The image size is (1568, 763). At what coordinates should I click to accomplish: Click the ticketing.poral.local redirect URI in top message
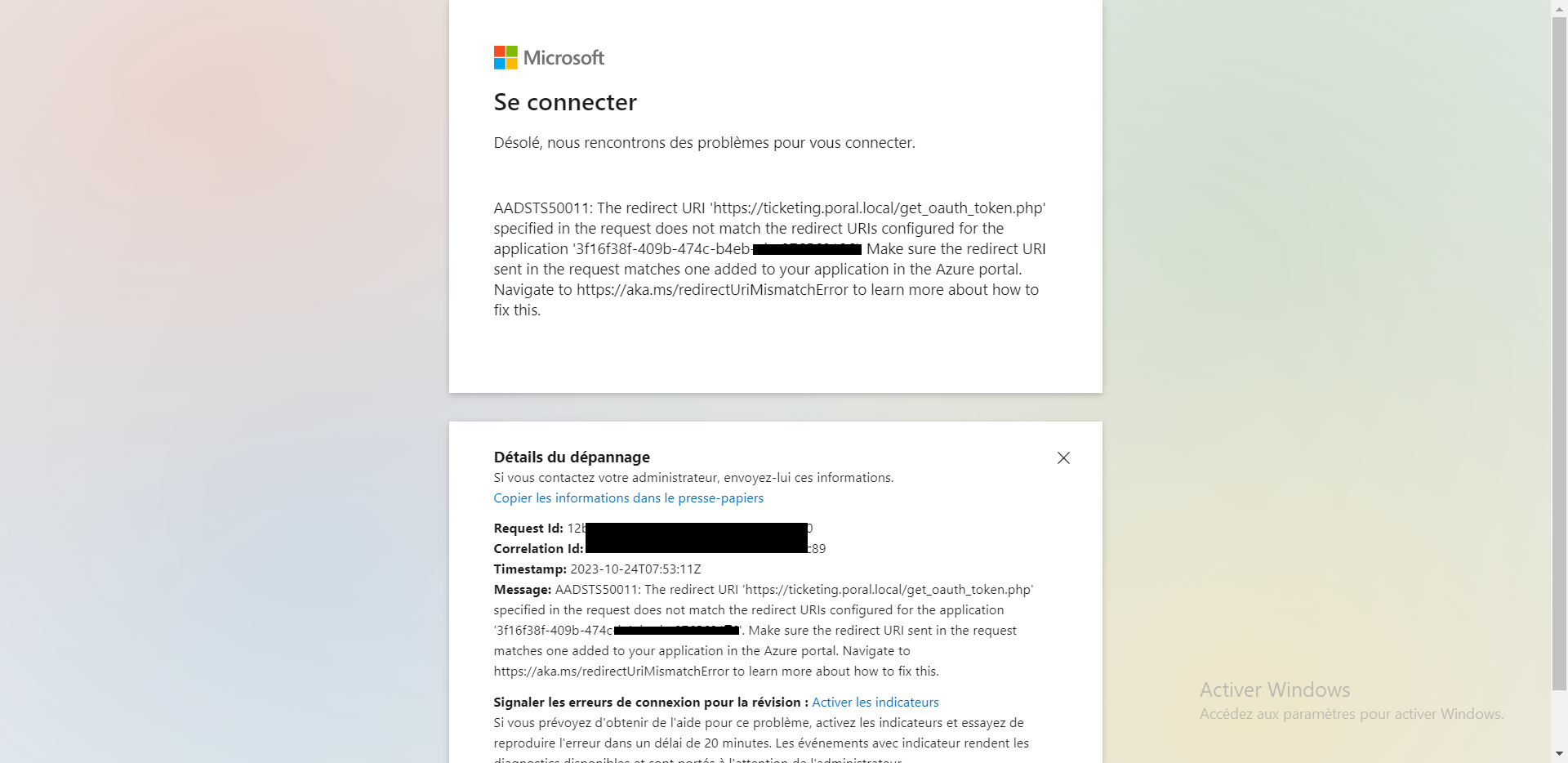[x=877, y=208]
